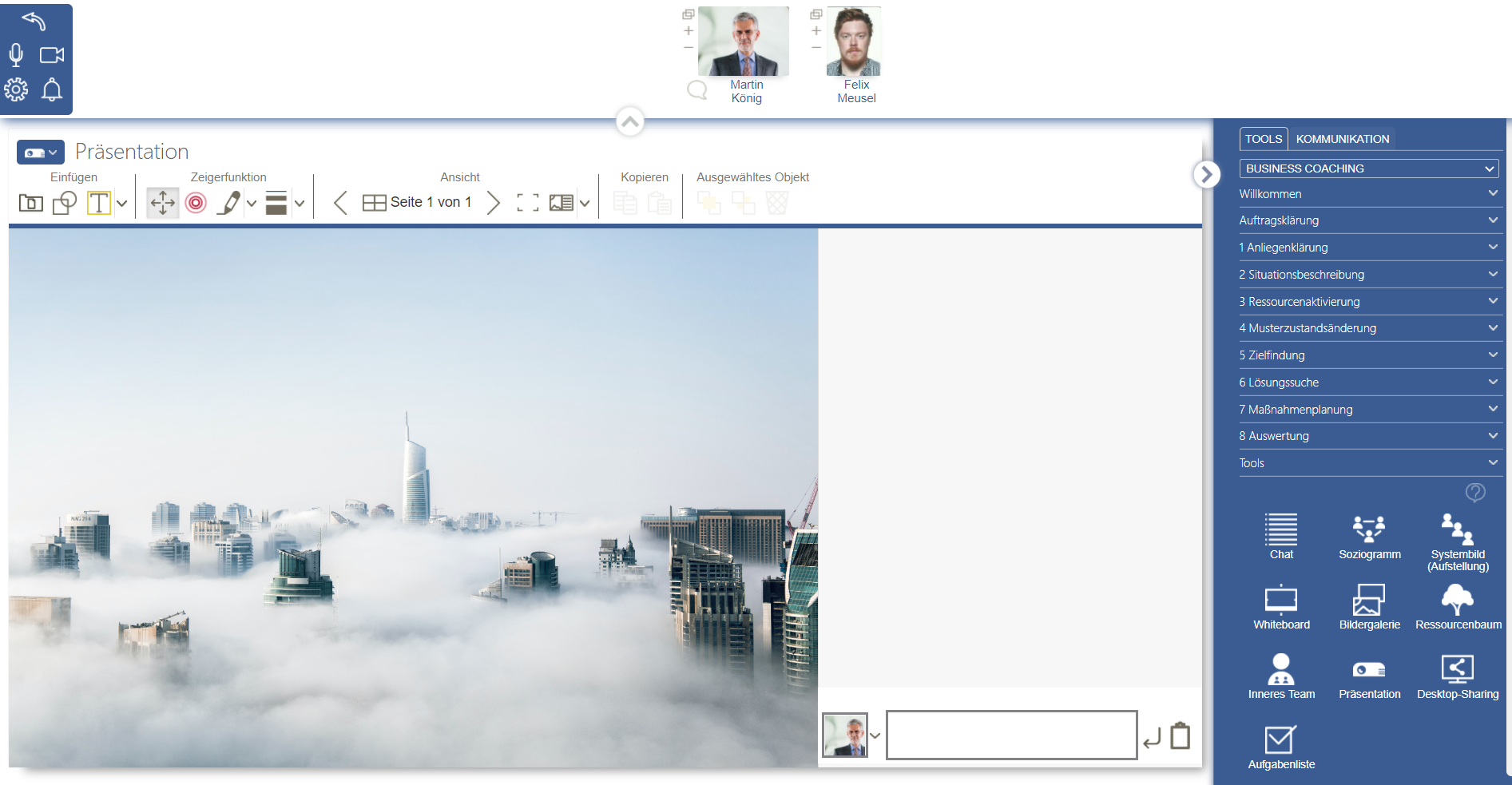Open the Whiteboard tool
The image size is (1512, 785).
1281,607
